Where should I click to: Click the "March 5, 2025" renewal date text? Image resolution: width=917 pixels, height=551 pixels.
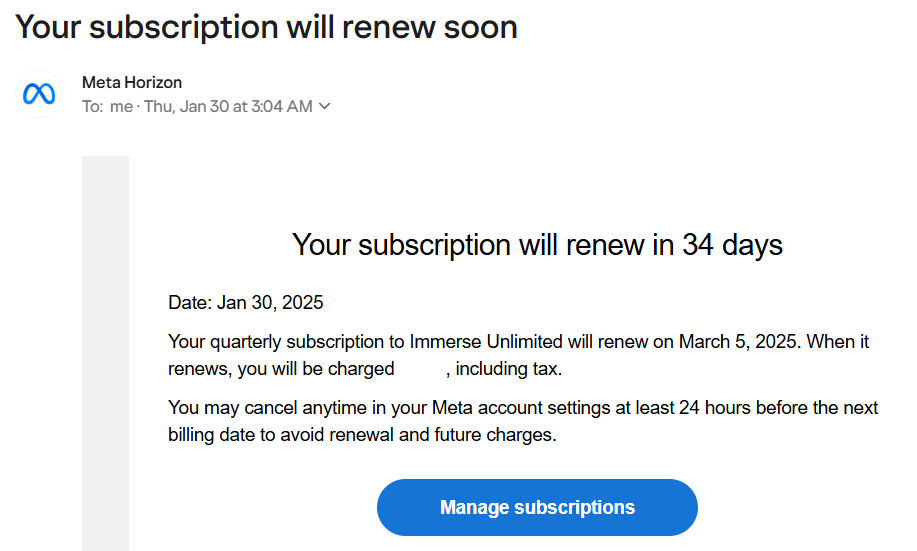click(x=738, y=342)
